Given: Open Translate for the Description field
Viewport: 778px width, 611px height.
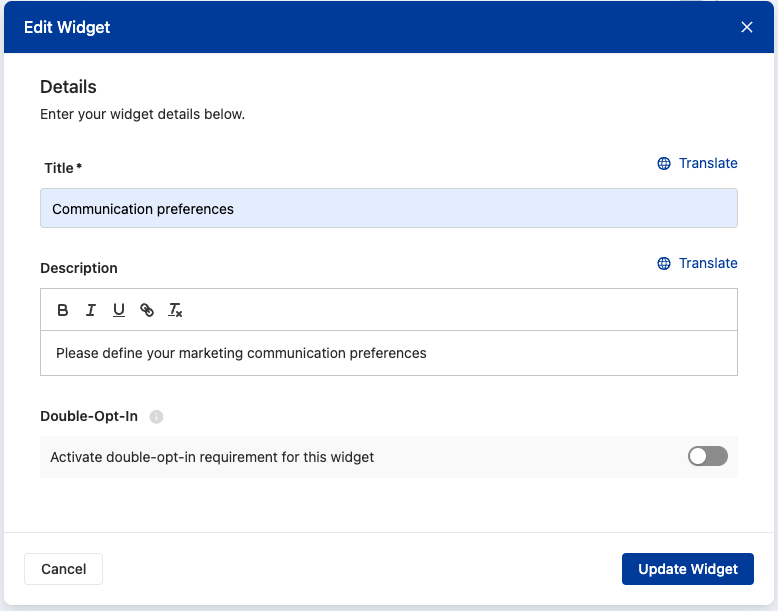Looking at the screenshot, I should point(707,264).
